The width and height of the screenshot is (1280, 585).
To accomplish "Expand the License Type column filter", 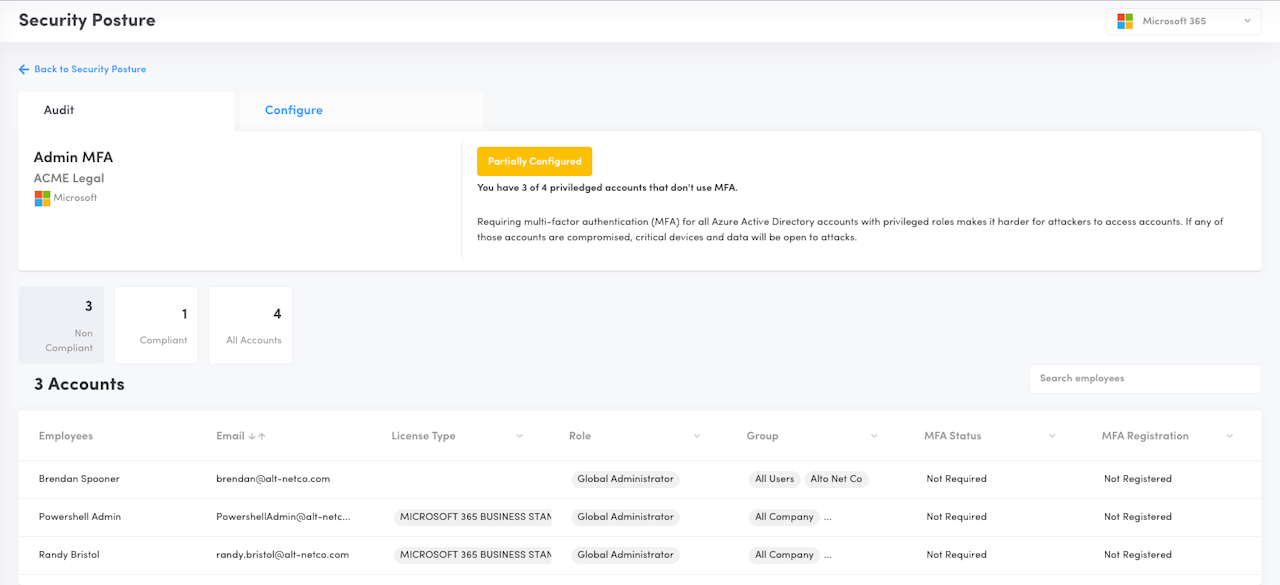I will tap(519, 436).
